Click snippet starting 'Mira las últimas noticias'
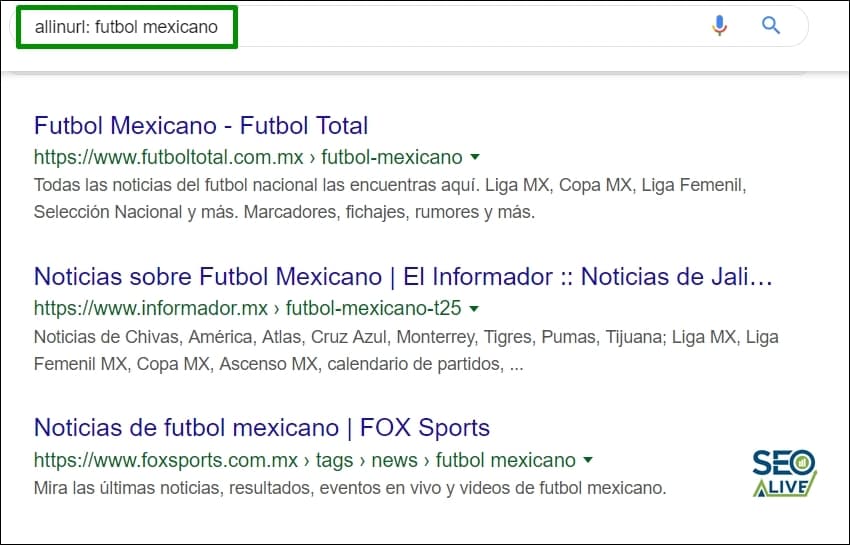The width and height of the screenshot is (850, 545). tap(350, 488)
